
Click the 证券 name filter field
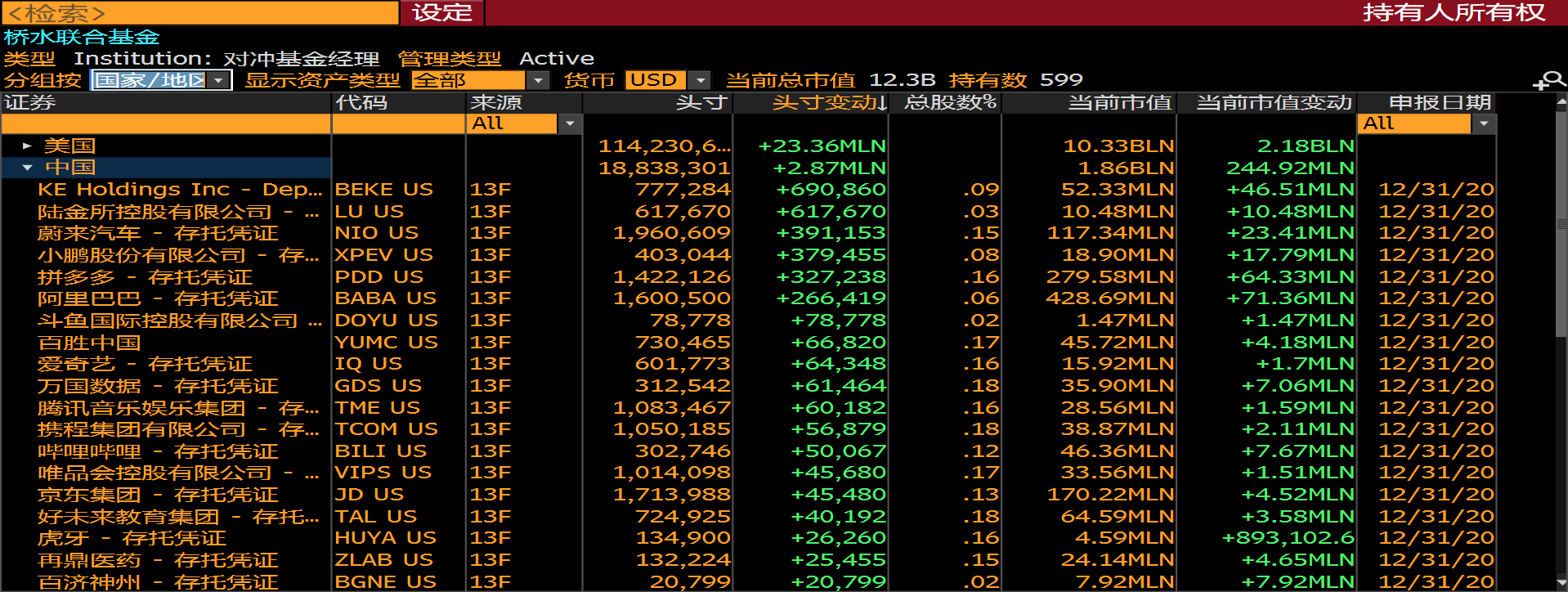(x=166, y=123)
